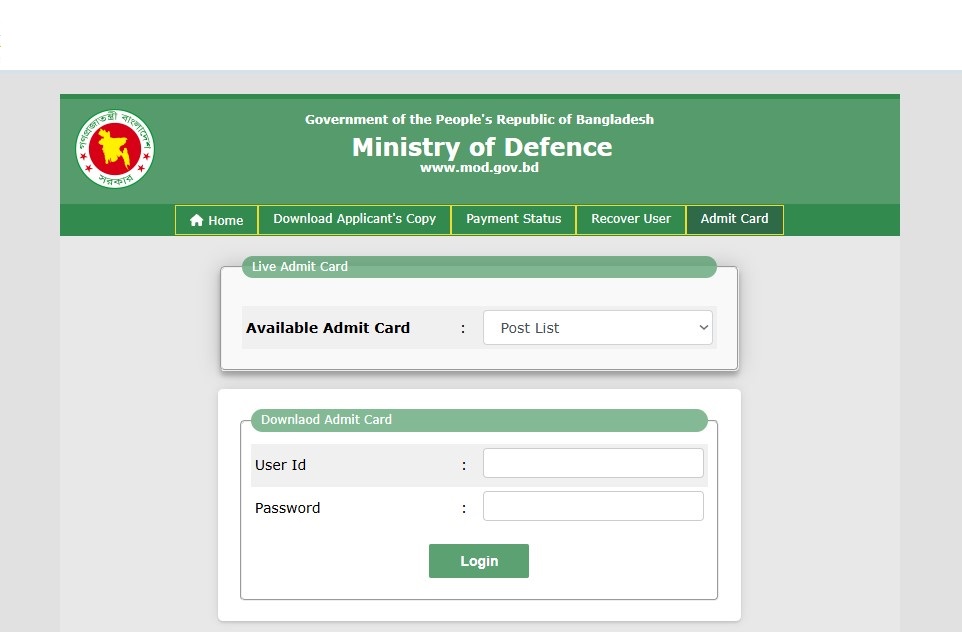Click the www.mod.gov.bd website address
Screen dimensions: 962x632
tap(479, 168)
